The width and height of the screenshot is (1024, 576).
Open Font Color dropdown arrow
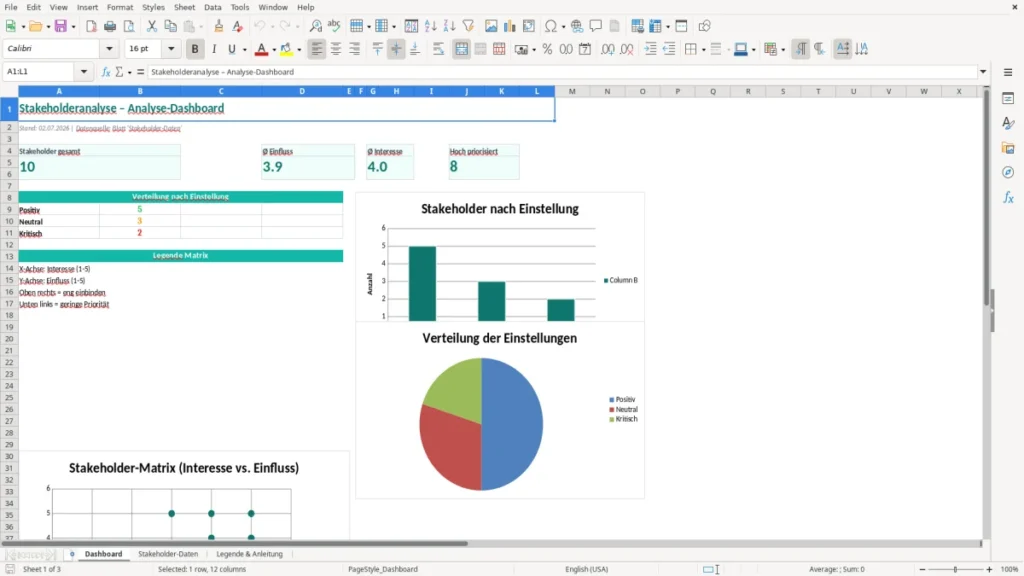tap(274, 49)
